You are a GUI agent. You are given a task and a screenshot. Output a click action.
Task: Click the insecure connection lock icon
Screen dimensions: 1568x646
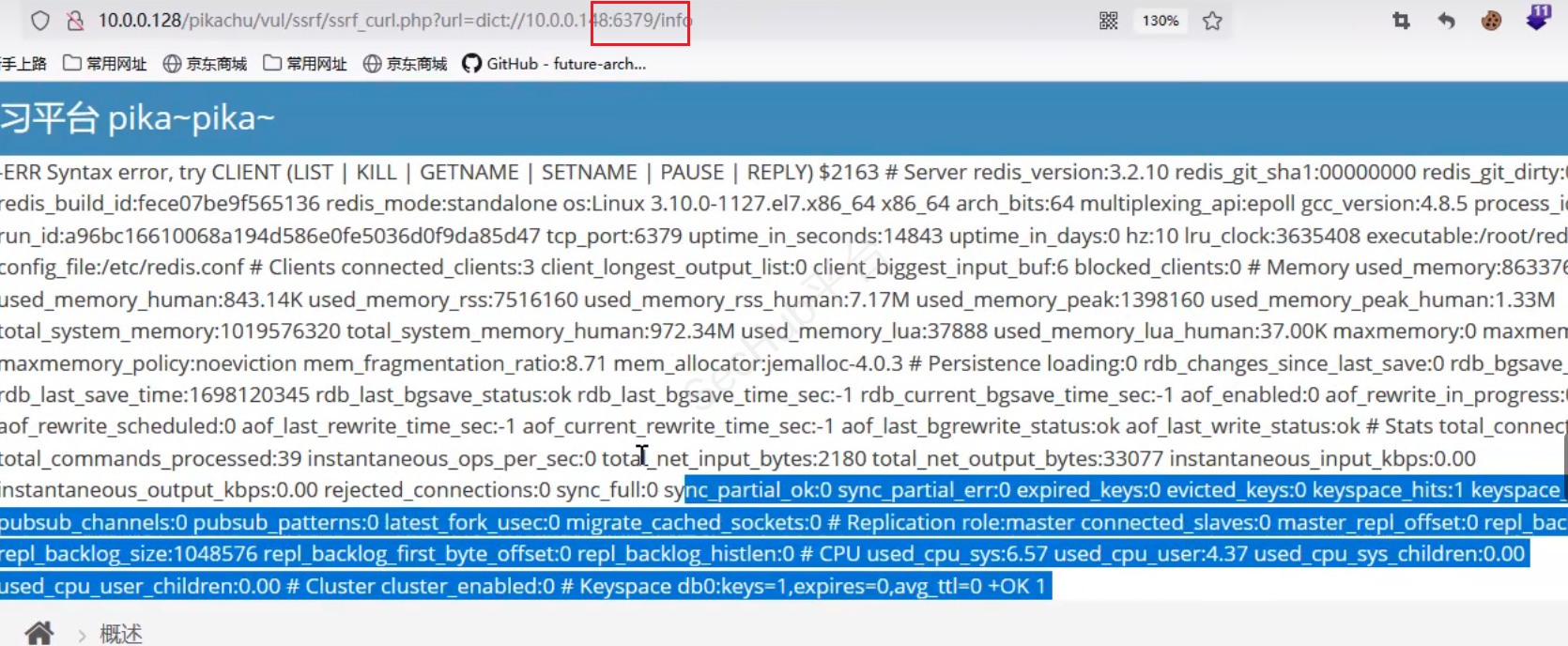click(75, 21)
